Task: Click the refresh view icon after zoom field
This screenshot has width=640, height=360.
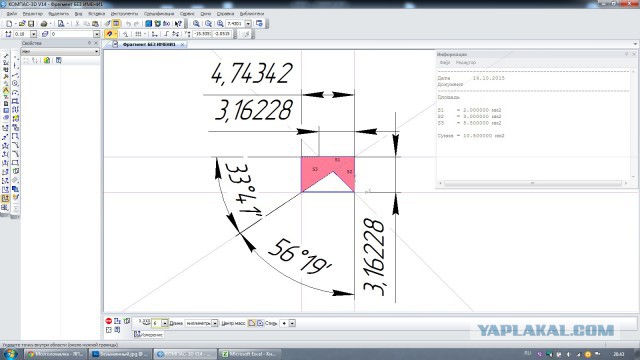Action: click(259, 24)
